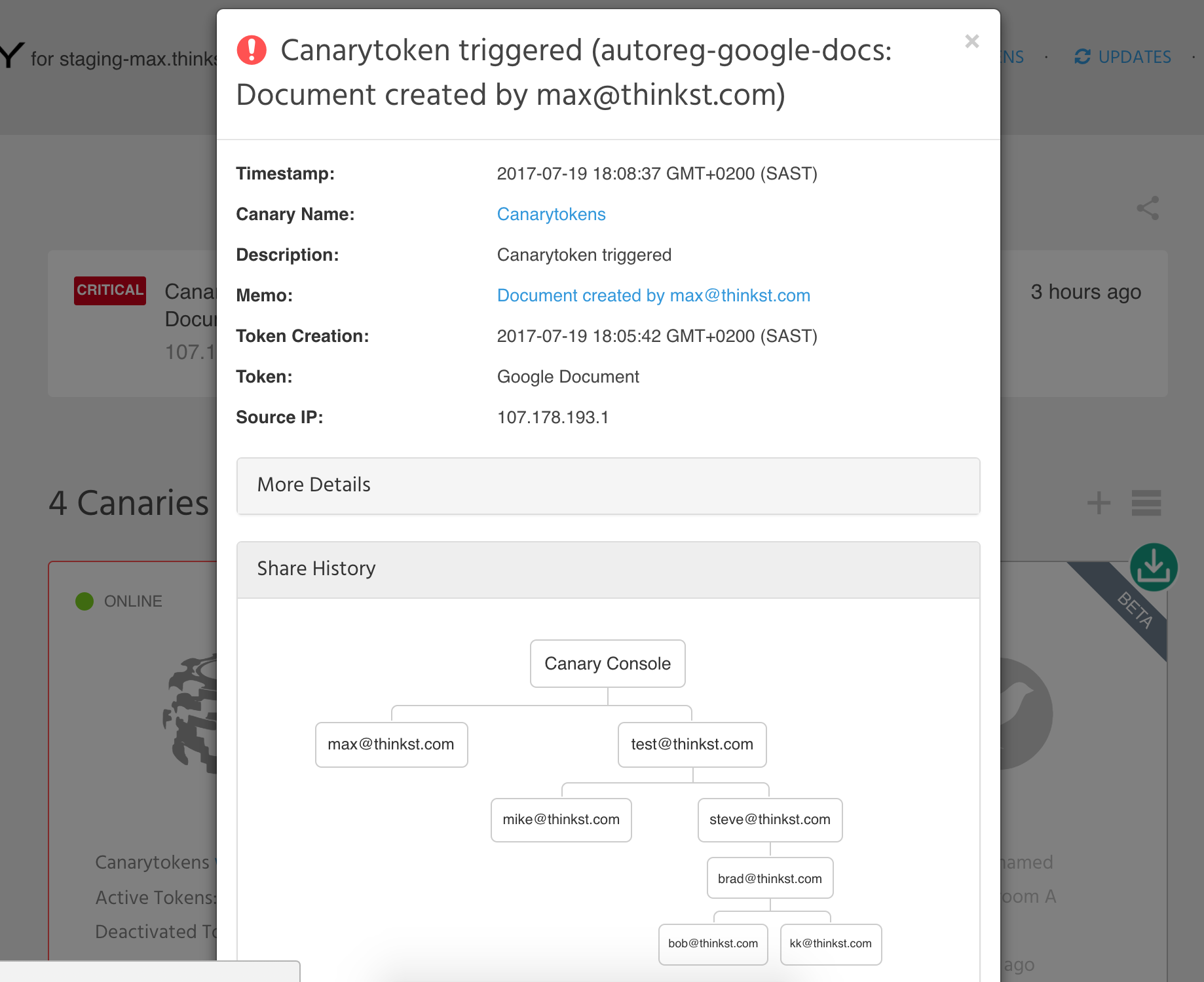This screenshot has height=982, width=1204.
Task: Select the kk@thinkst.com share node
Action: tap(831, 944)
